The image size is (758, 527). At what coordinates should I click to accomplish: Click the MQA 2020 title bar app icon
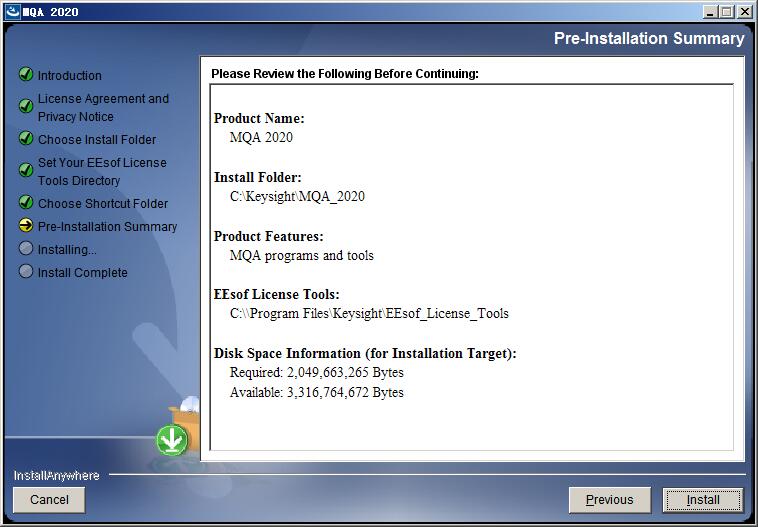pos(13,11)
